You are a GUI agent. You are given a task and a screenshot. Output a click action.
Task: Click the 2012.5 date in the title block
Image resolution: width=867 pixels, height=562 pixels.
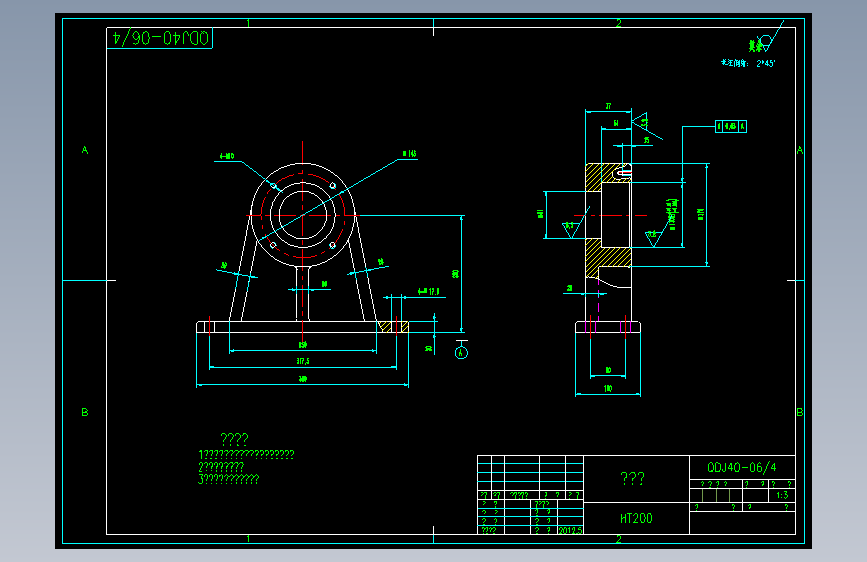(570, 530)
